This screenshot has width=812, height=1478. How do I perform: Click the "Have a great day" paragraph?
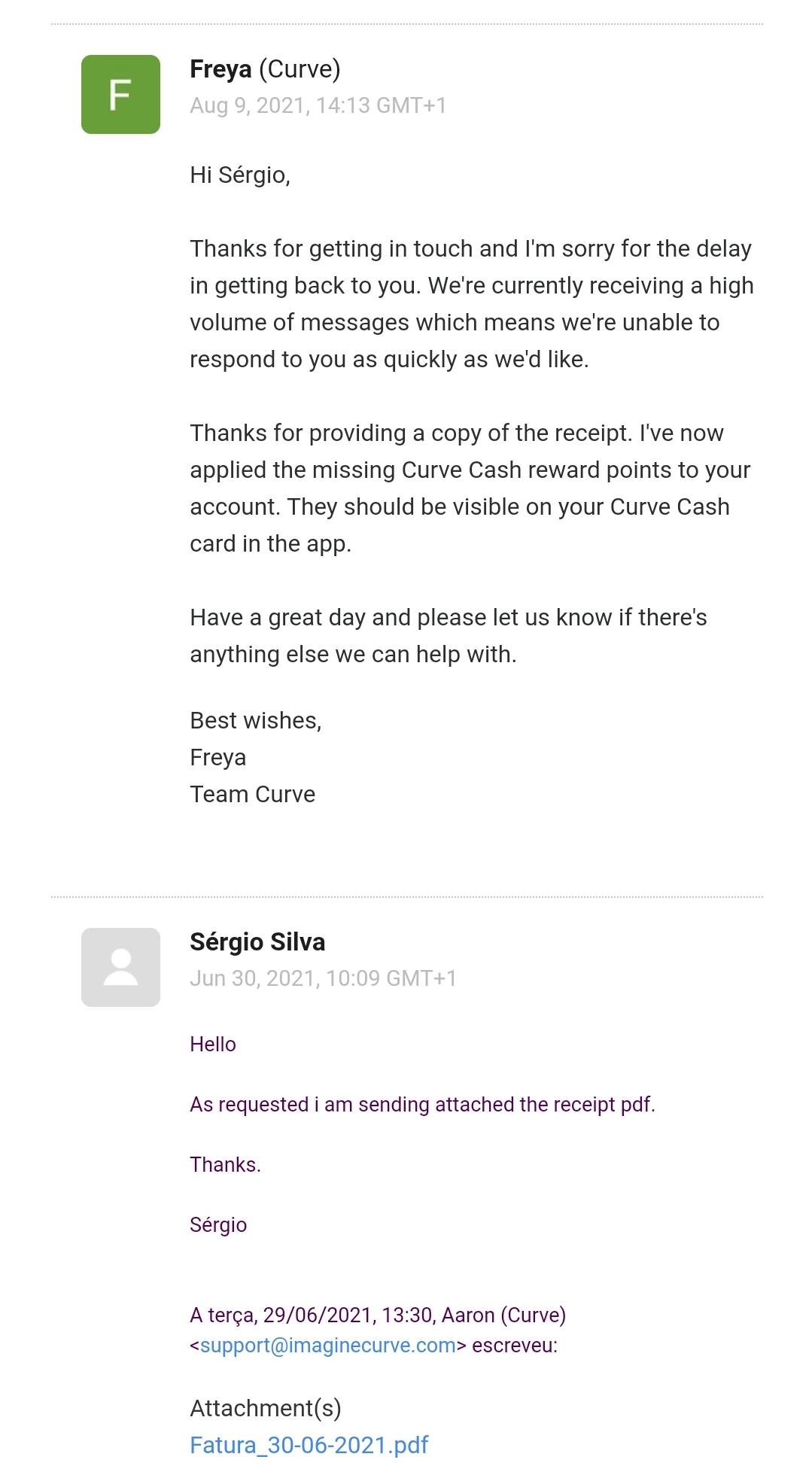pyautogui.click(x=448, y=636)
